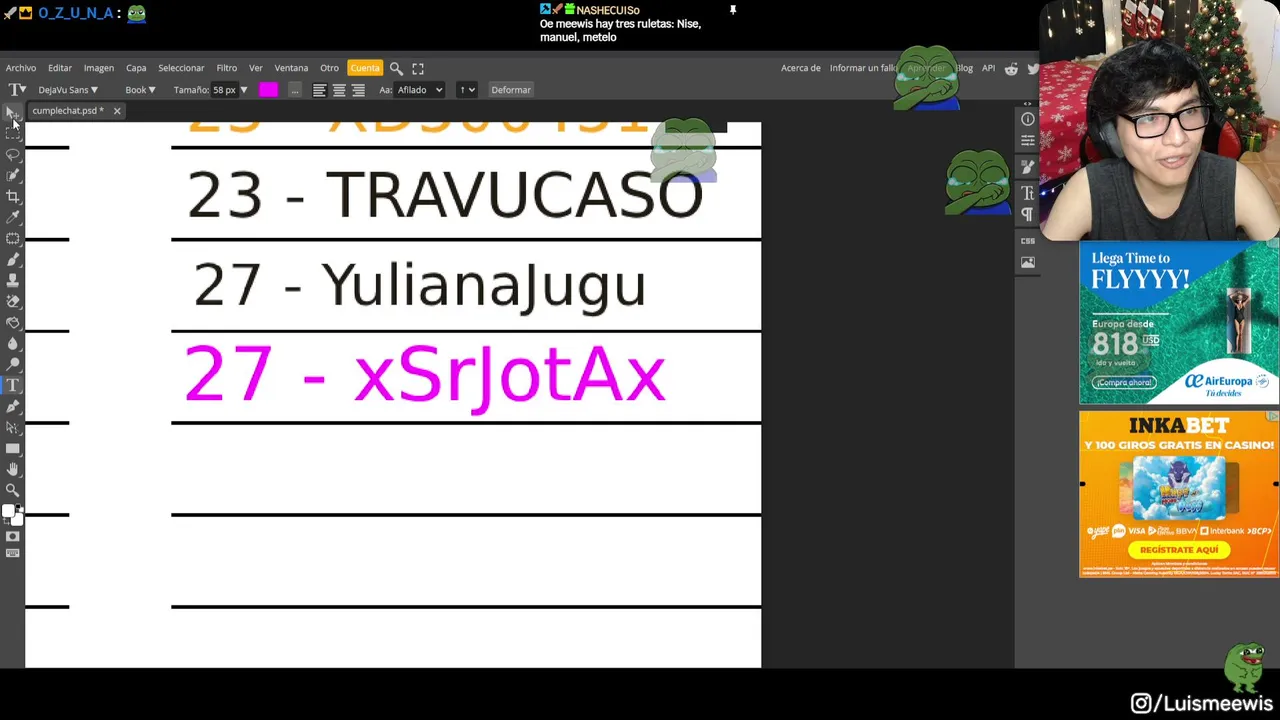Select the Hand pan tool
Image resolution: width=1280 pixels, height=720 pixels.
click(12, 470)
